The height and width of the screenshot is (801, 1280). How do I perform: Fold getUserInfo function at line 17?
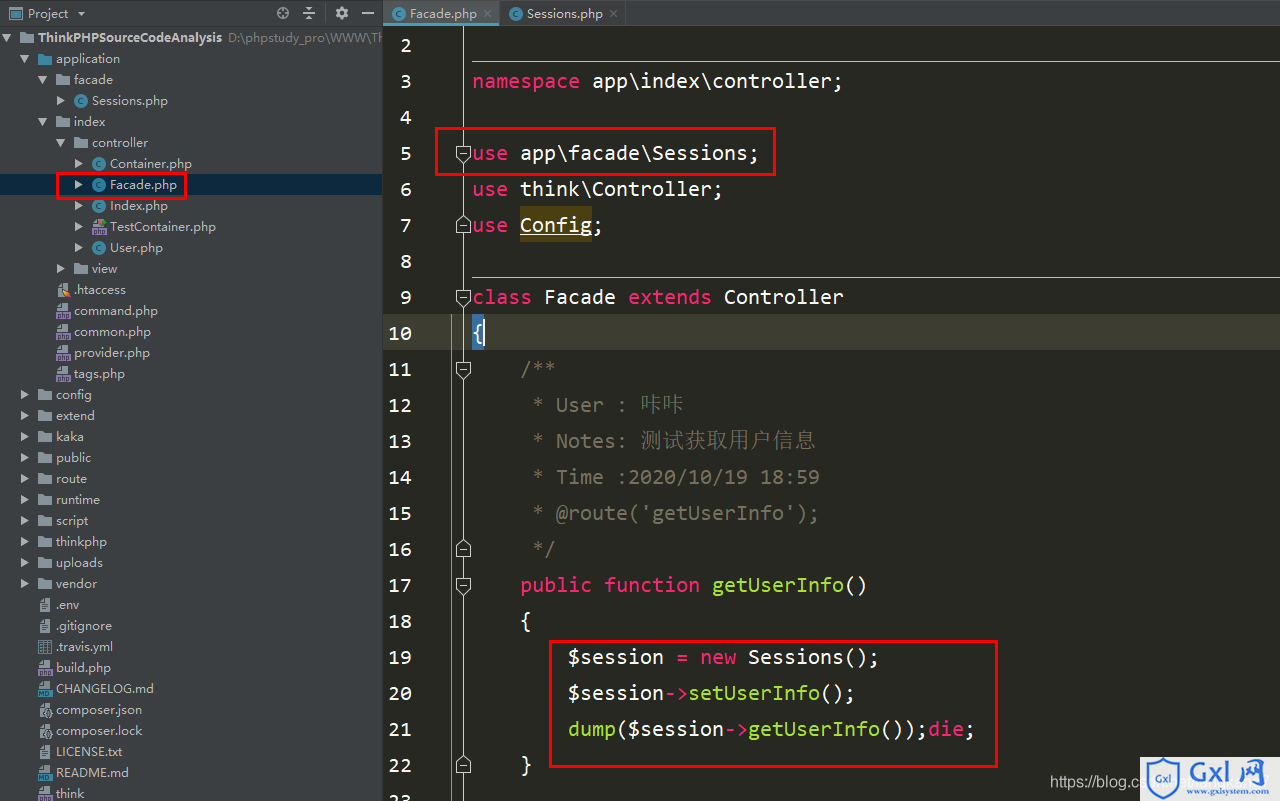pos(463,585)
